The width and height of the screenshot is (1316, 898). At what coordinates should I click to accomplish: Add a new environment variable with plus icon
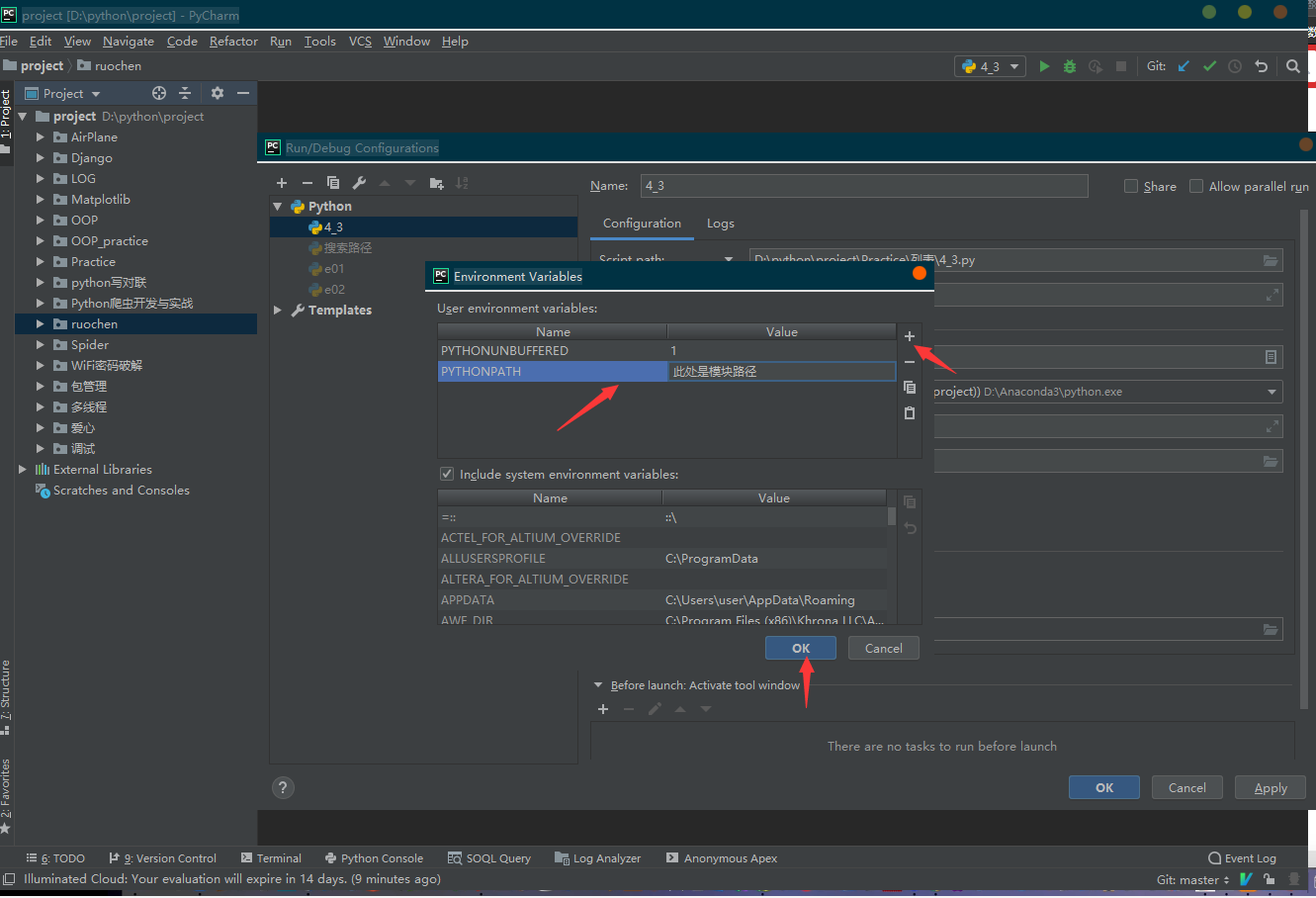click(910, 336)
